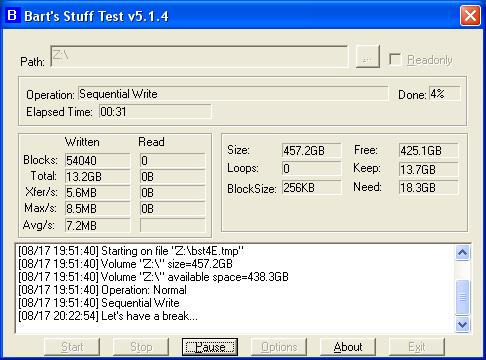Viewport: 486px width, 360px height.
Task: Click the Need value 18.3GB
Action: pos(429,188)
